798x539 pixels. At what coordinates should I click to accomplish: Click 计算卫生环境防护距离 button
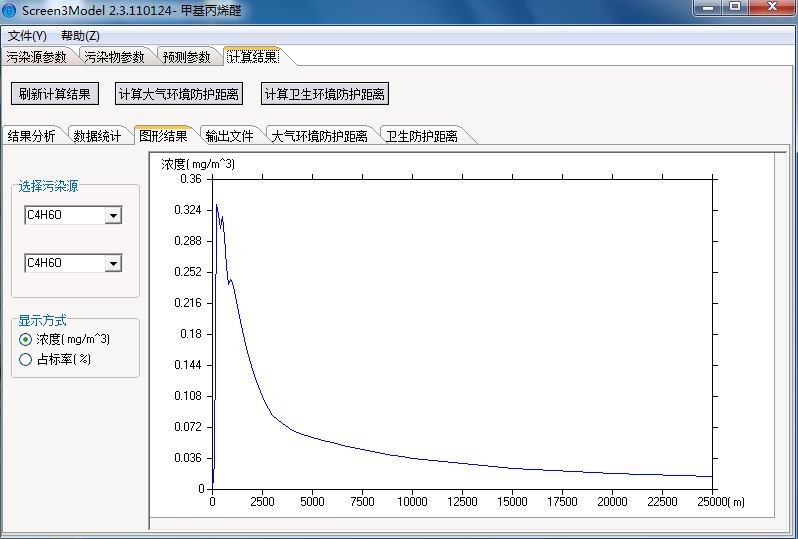click(x=325, y=94)
